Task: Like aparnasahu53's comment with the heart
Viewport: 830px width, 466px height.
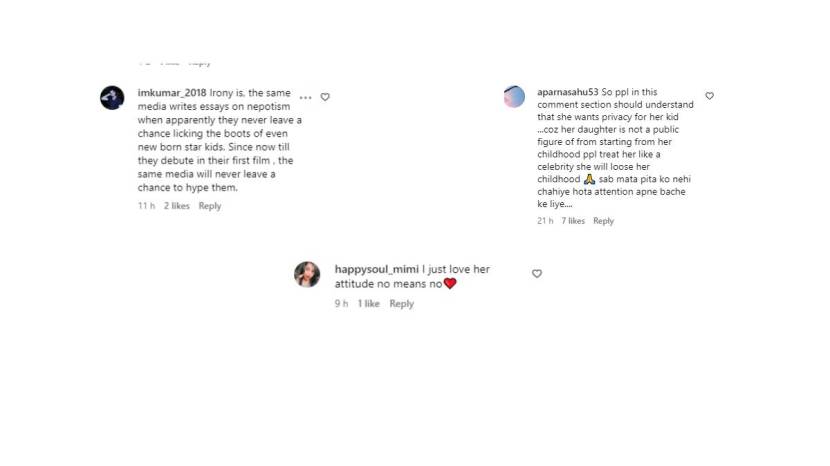Action: [x=709, y=96]
